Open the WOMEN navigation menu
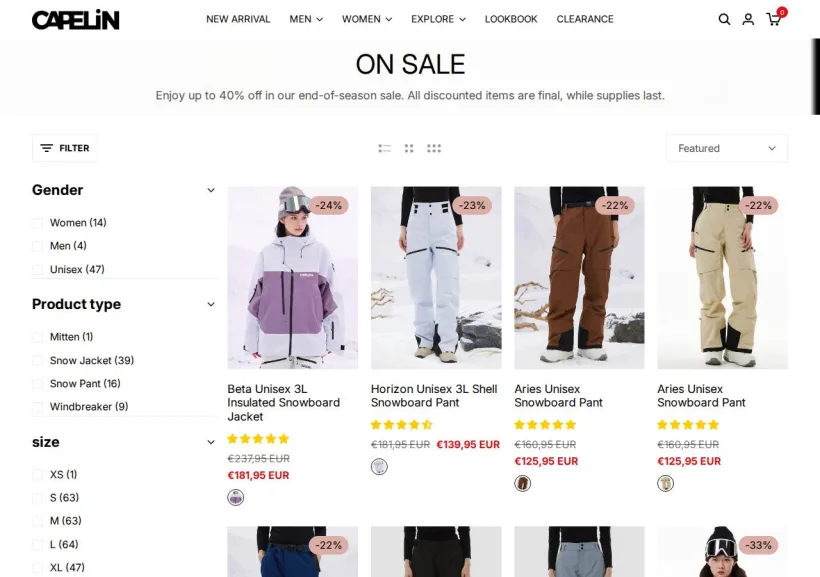Image resolution: width=820 pixels, height=577 pixels. [367, 19]
